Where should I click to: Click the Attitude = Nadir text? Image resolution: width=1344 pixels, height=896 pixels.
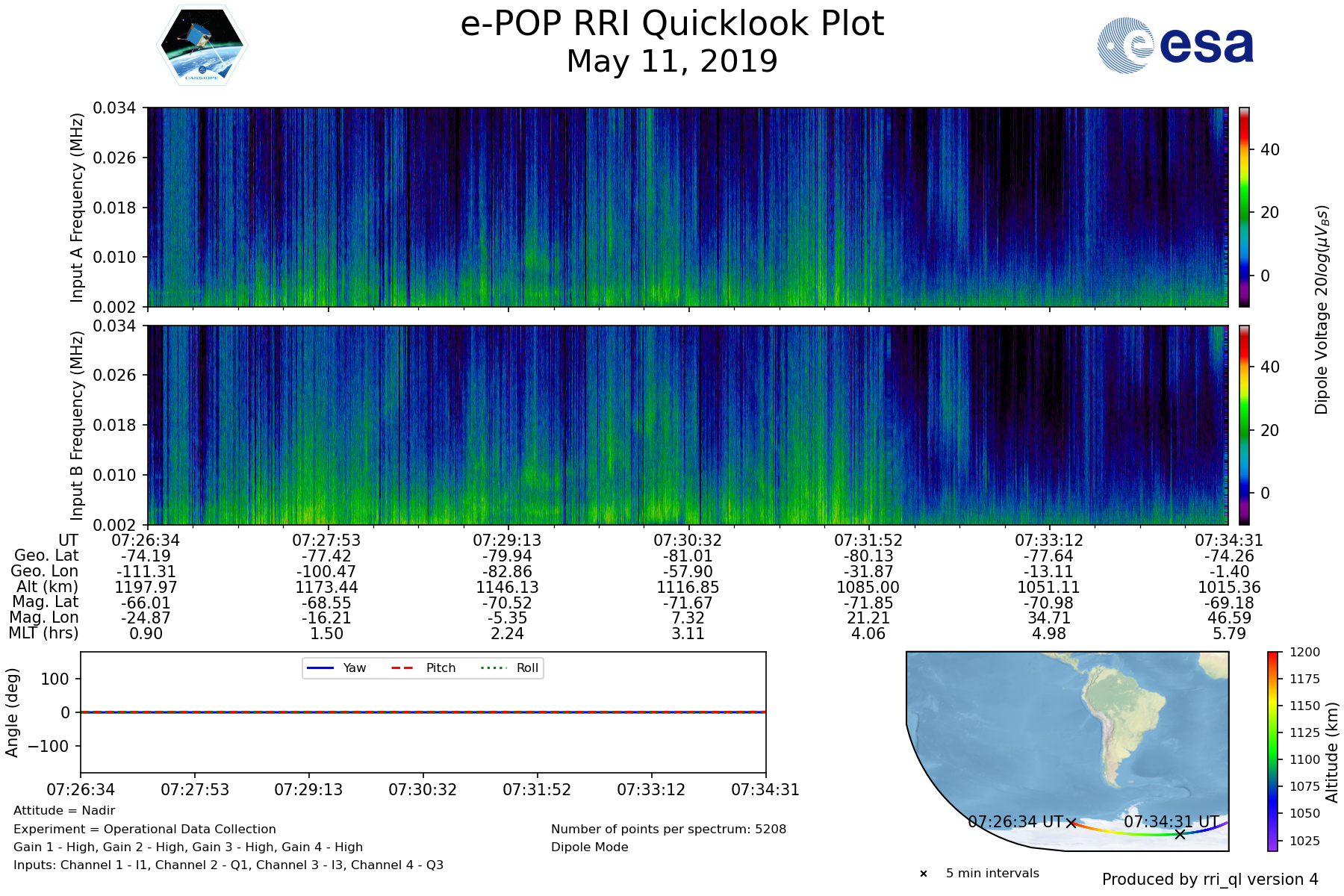[64, 810]
